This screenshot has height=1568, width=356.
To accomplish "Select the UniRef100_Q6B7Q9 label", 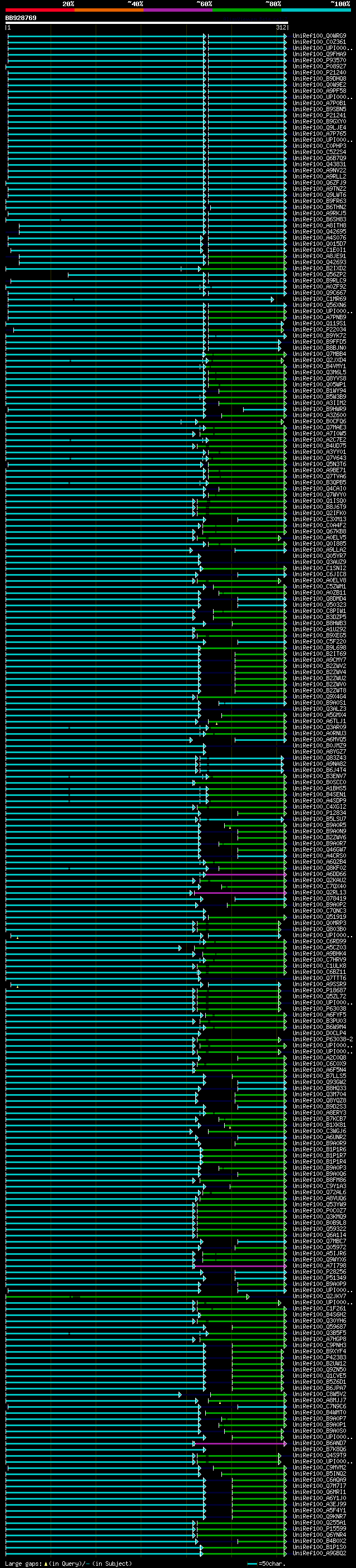I will [319, 159].
